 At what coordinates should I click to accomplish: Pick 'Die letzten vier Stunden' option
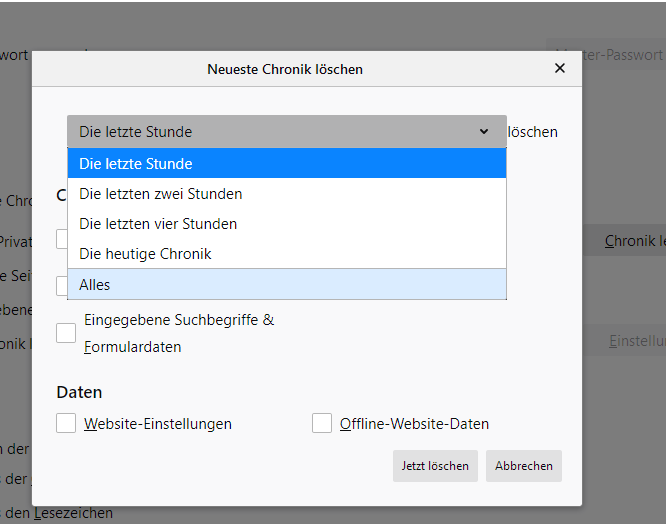[x=286, y=224]
